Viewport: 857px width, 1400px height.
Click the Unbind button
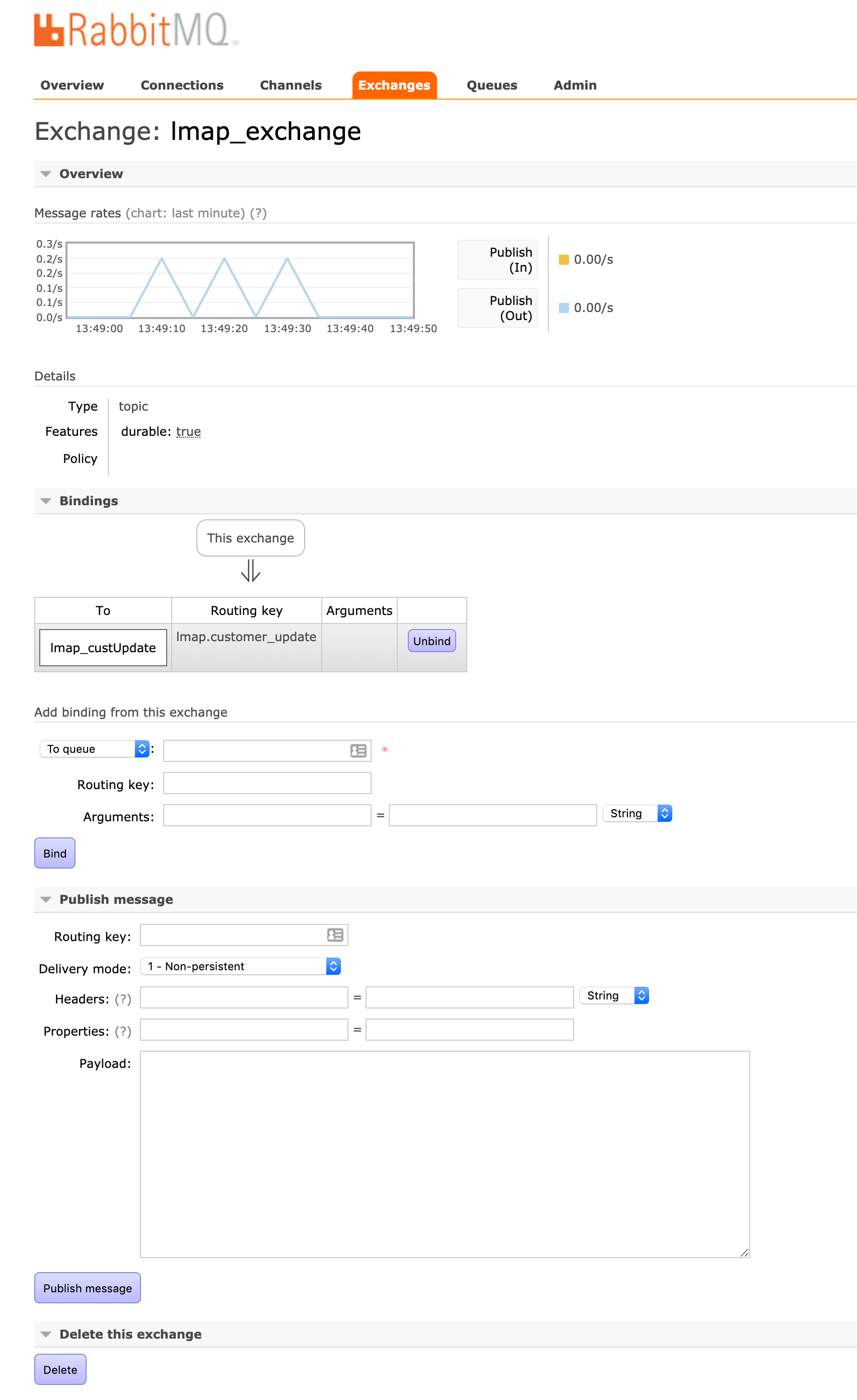click(431, 641)
